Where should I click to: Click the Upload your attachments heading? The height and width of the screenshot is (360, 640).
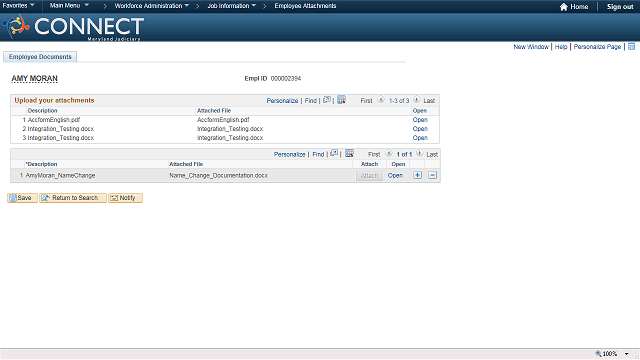click(x=54, y=100)
